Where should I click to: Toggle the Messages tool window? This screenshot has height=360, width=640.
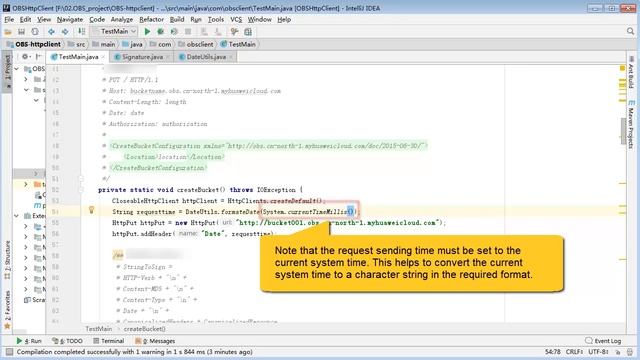156,341
